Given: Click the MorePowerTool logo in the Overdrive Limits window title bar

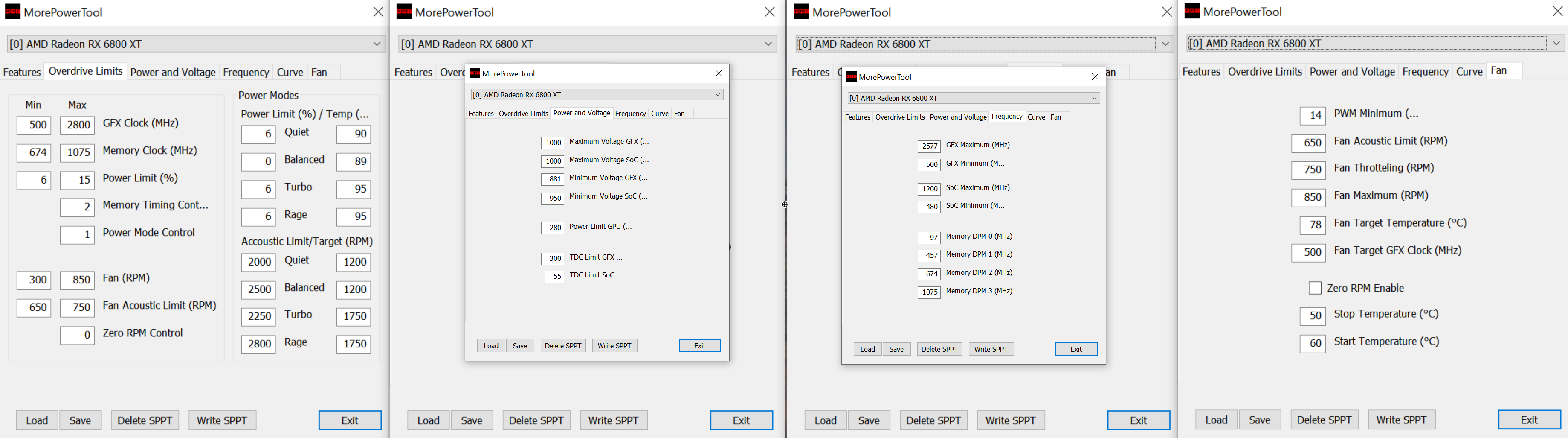Looking at the screenshot, I should (x=13, y=12).
